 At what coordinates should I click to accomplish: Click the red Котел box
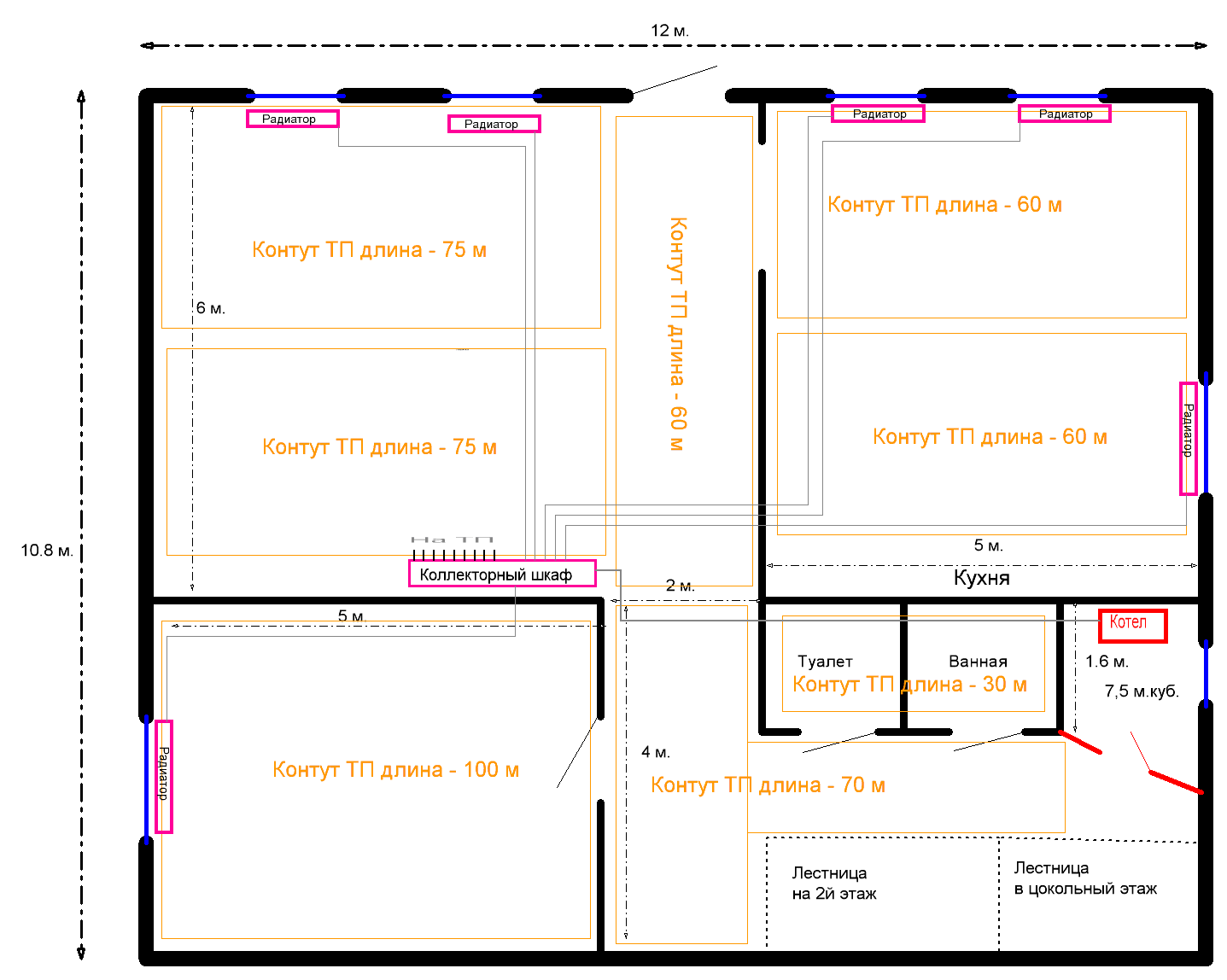[1132, 626]
